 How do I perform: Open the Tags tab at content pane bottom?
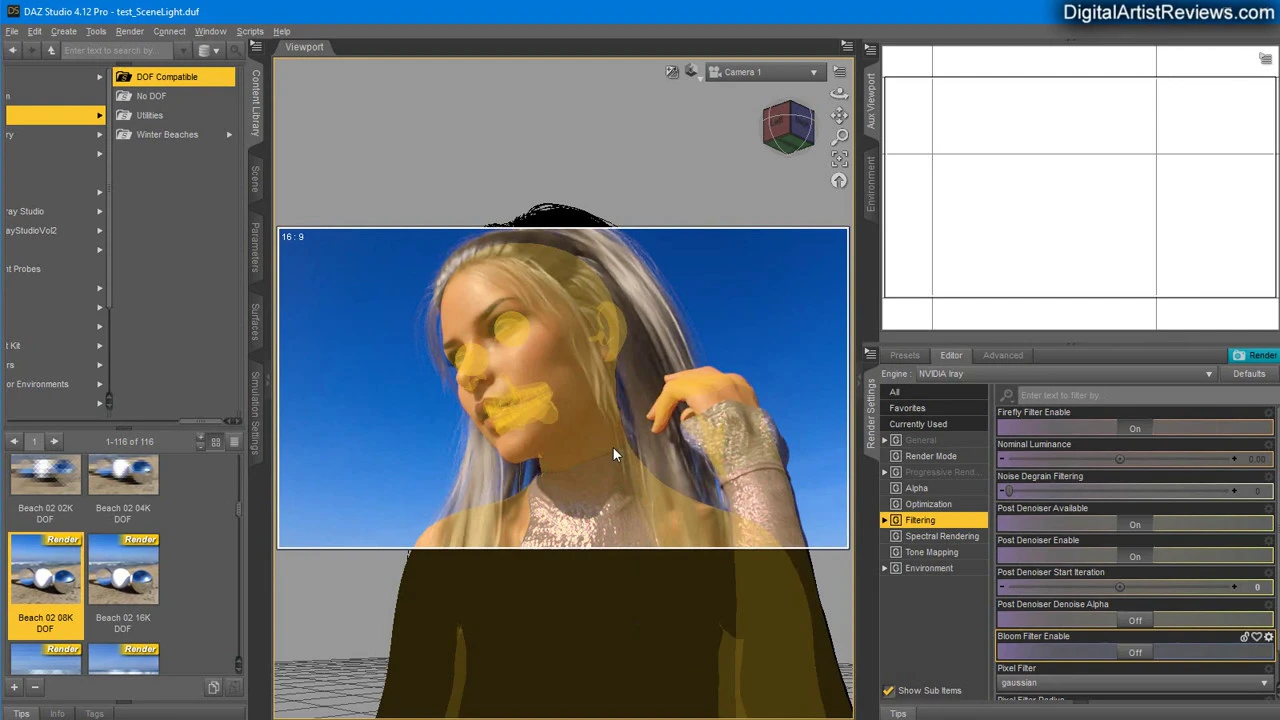coord(94,714)
